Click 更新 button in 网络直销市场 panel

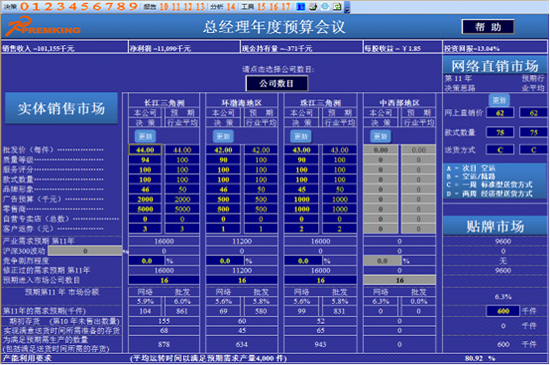pyautogui.click(x=499, y=100)
